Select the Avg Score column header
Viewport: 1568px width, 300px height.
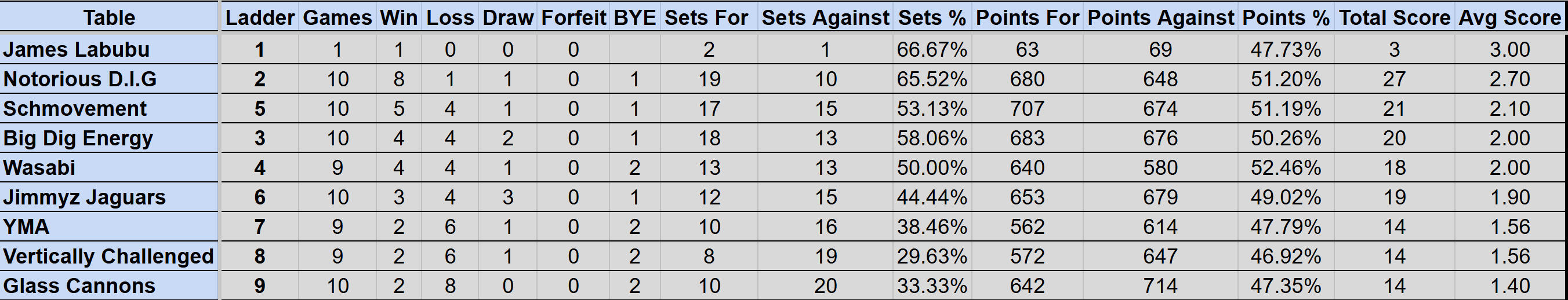tap(1509, 17)
